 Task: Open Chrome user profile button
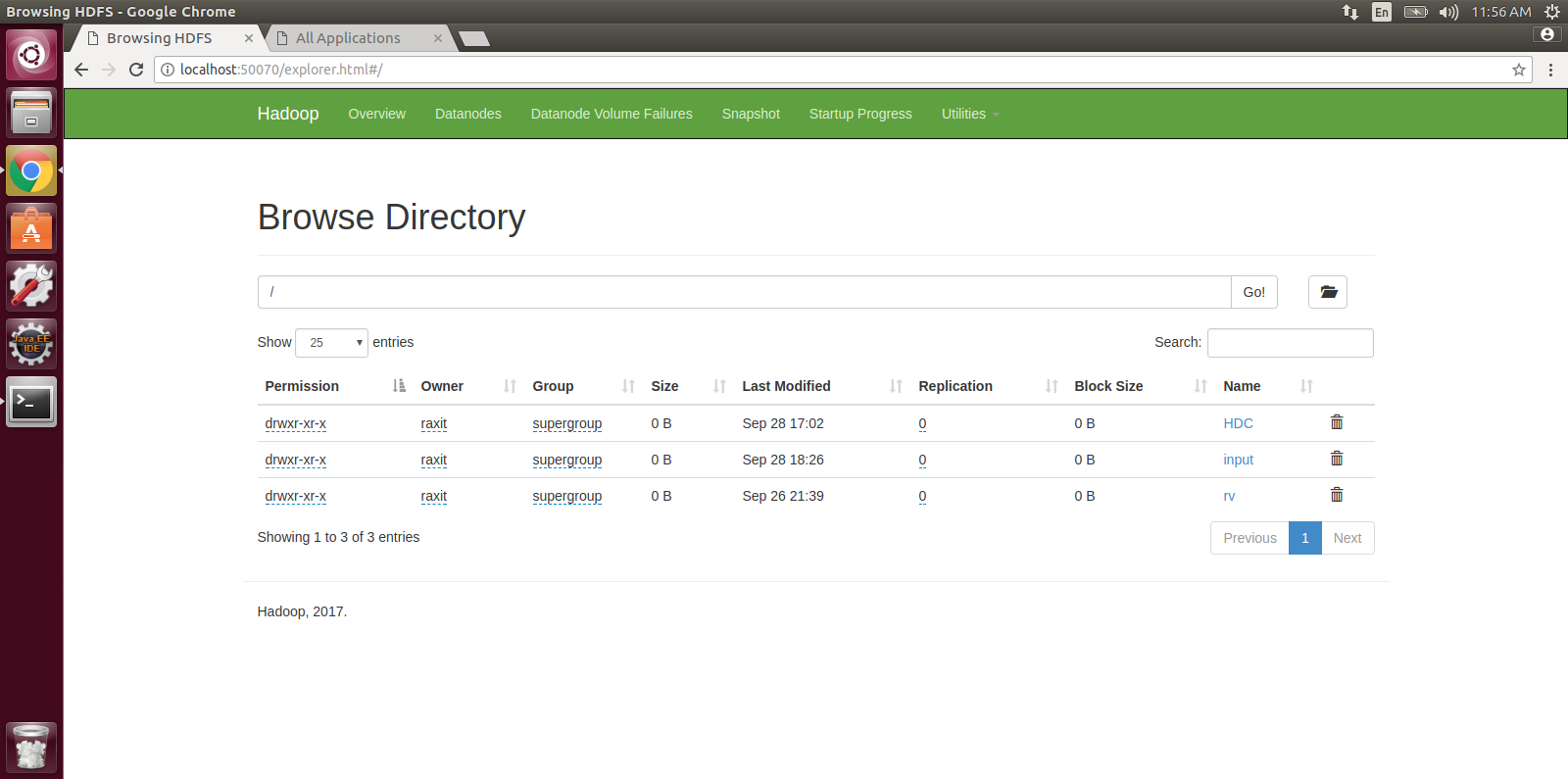tap(1547, 34)
